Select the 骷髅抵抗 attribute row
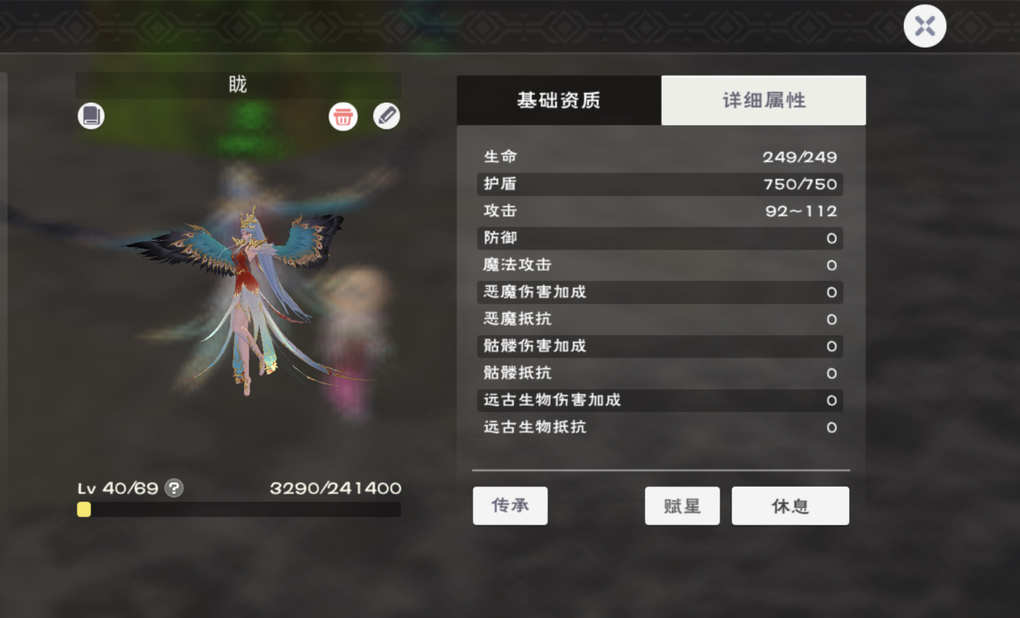This screenshot has width=1020, height=618. (660, 373)
